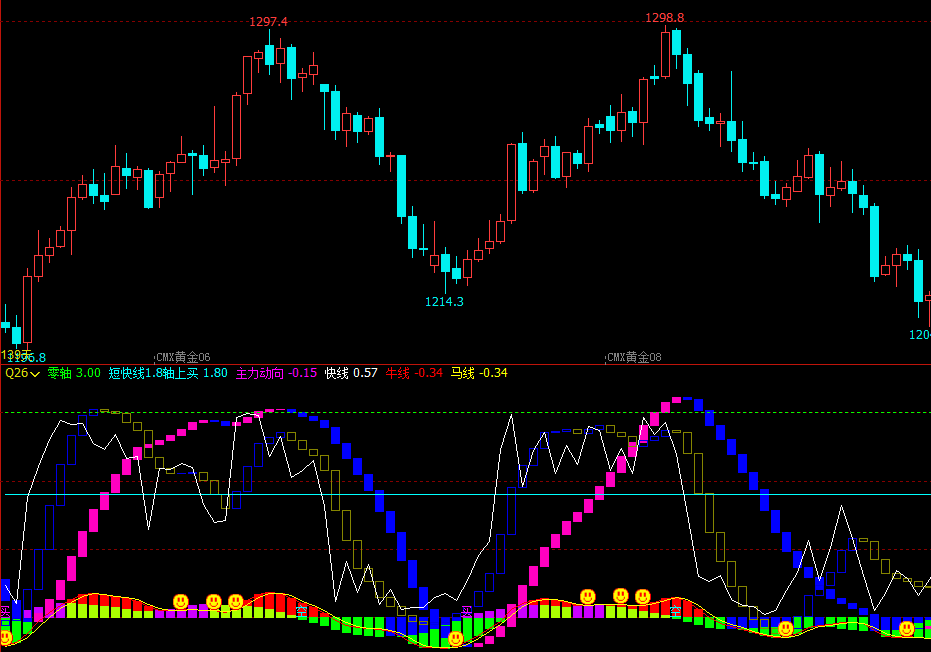Click the last smiley icon at the chart's right end
The width and height of the screenshot is (931, 652).
(906, 628)
